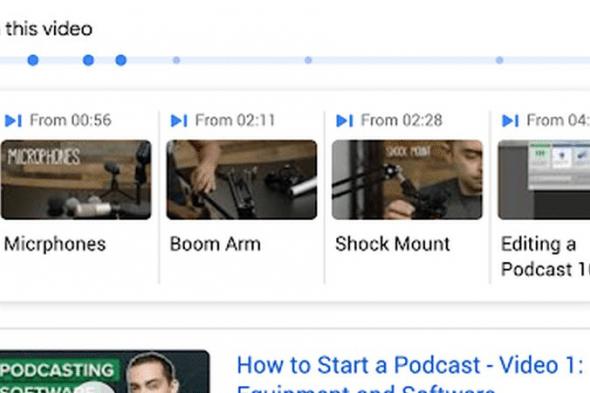Click skip icon beside From 02:28
Viewport: 590px width, 393px height.
click(344, 121)
